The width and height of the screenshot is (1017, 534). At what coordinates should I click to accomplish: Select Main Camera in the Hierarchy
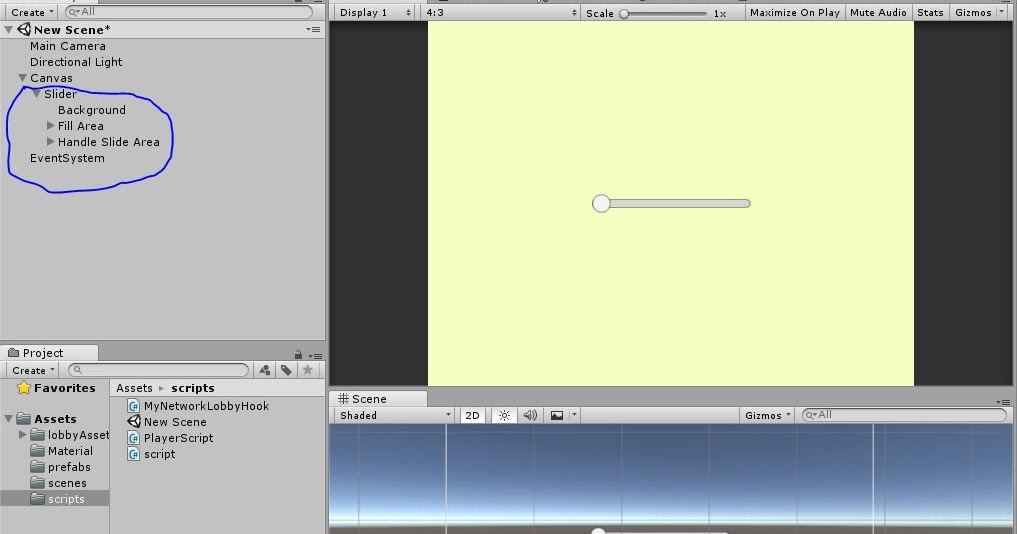tap(67, 46)
